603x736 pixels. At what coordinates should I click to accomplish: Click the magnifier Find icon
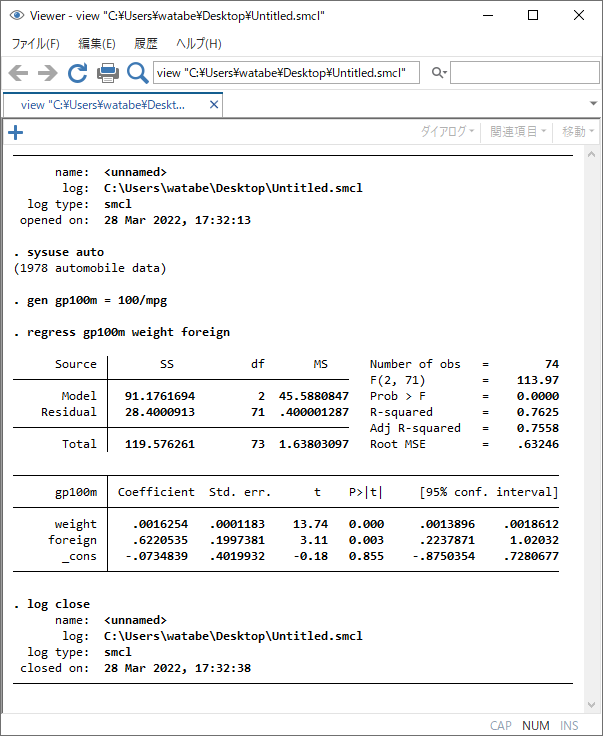[137, 73]
